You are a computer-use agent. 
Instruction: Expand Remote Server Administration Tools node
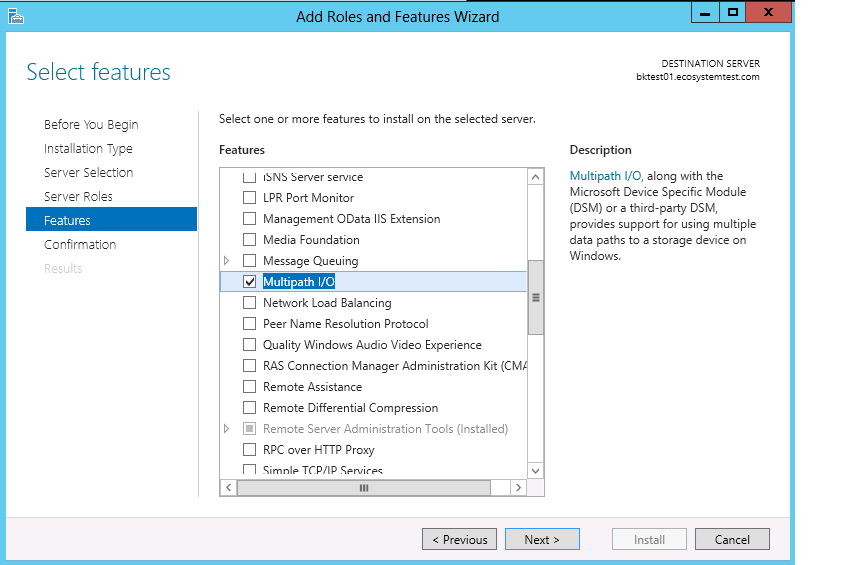click(x=227, y=429)
